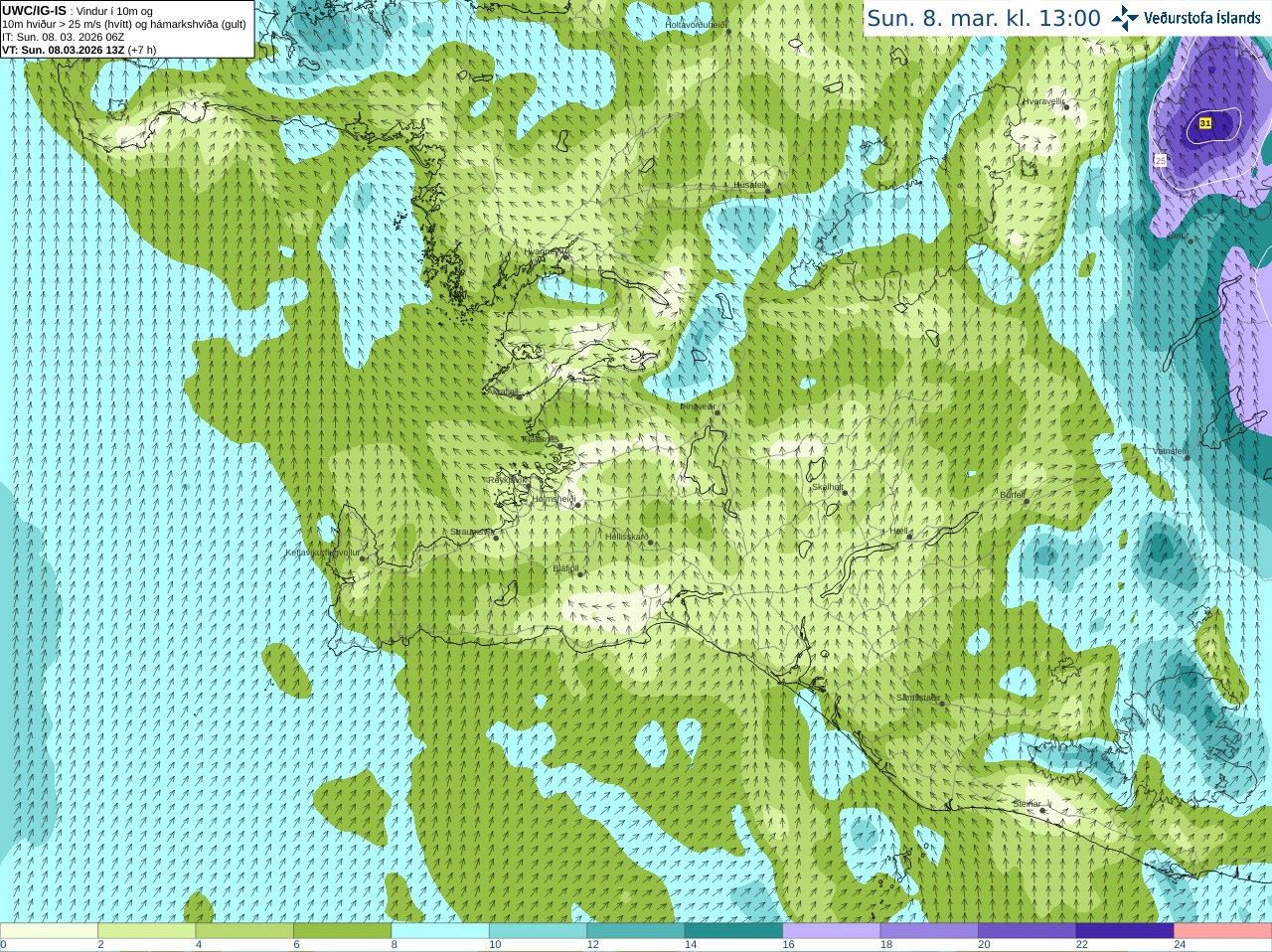Click the legend value 24
The height and width of the screenshot is (952, 1272).
click(x=1181, y=945)
